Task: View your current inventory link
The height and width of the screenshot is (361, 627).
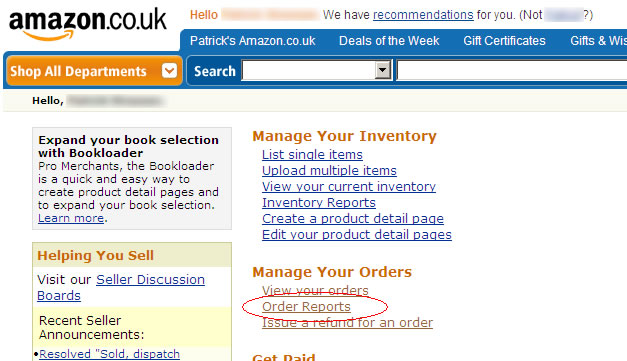Action: [x=349, y=186]
